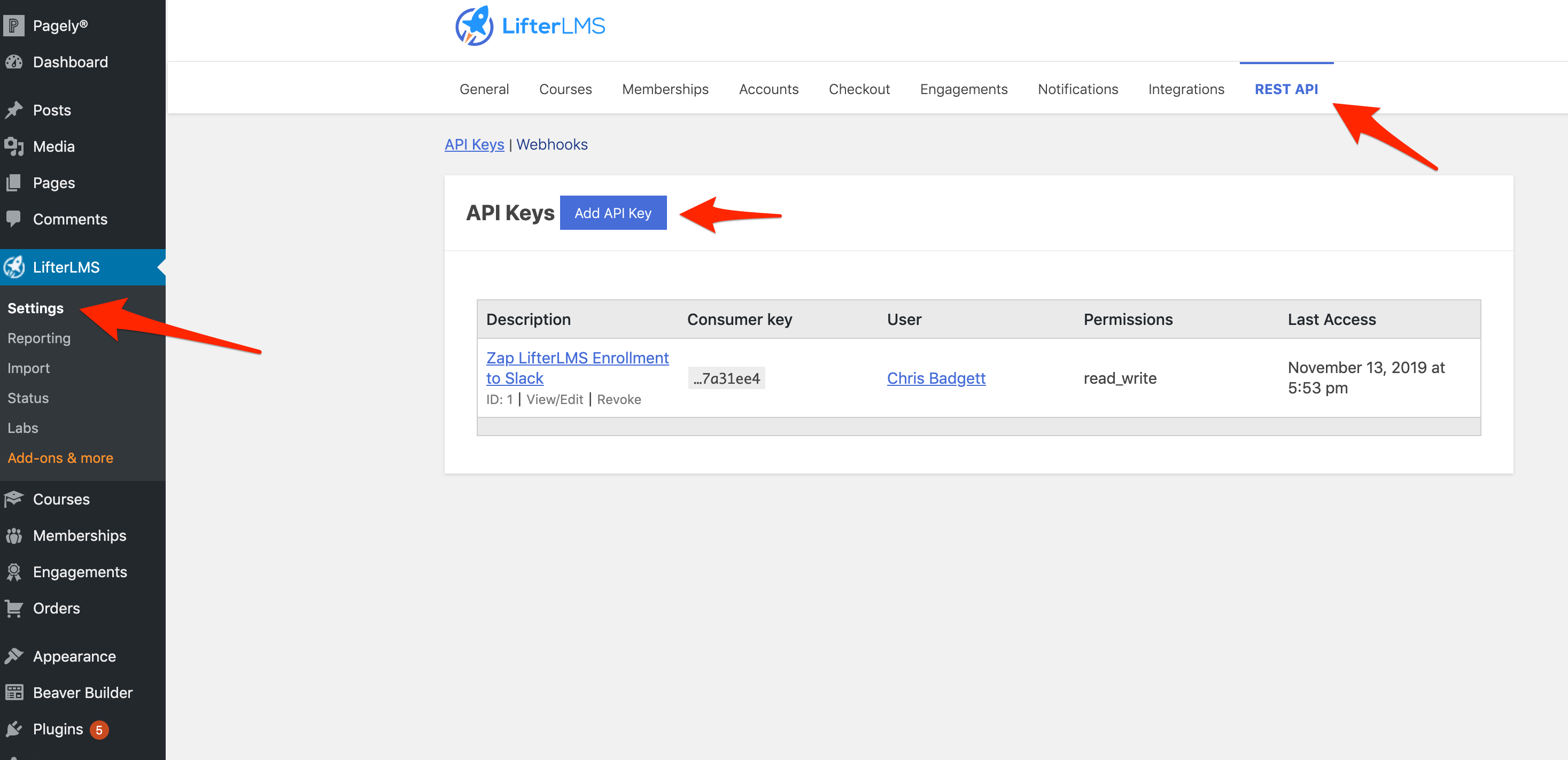This screenshot has width=1568, height=760.
Task: Click the November 13, 2019 last access cell
Action: 1366,377
